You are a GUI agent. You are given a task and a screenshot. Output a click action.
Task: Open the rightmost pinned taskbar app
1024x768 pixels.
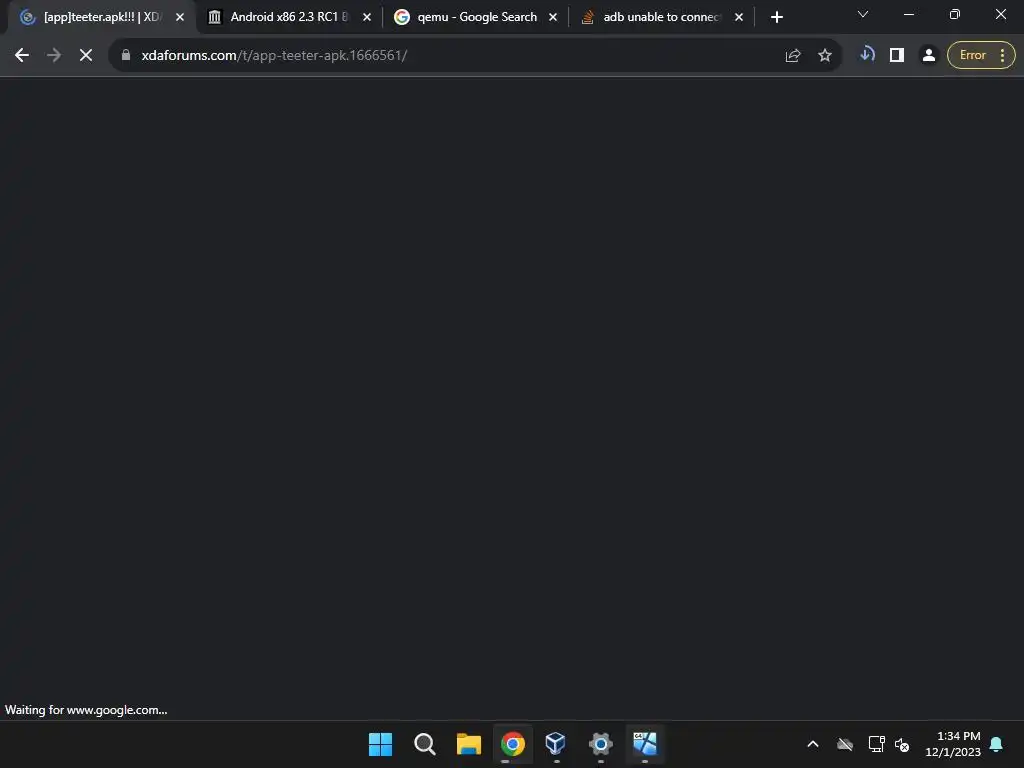(645, 744)
